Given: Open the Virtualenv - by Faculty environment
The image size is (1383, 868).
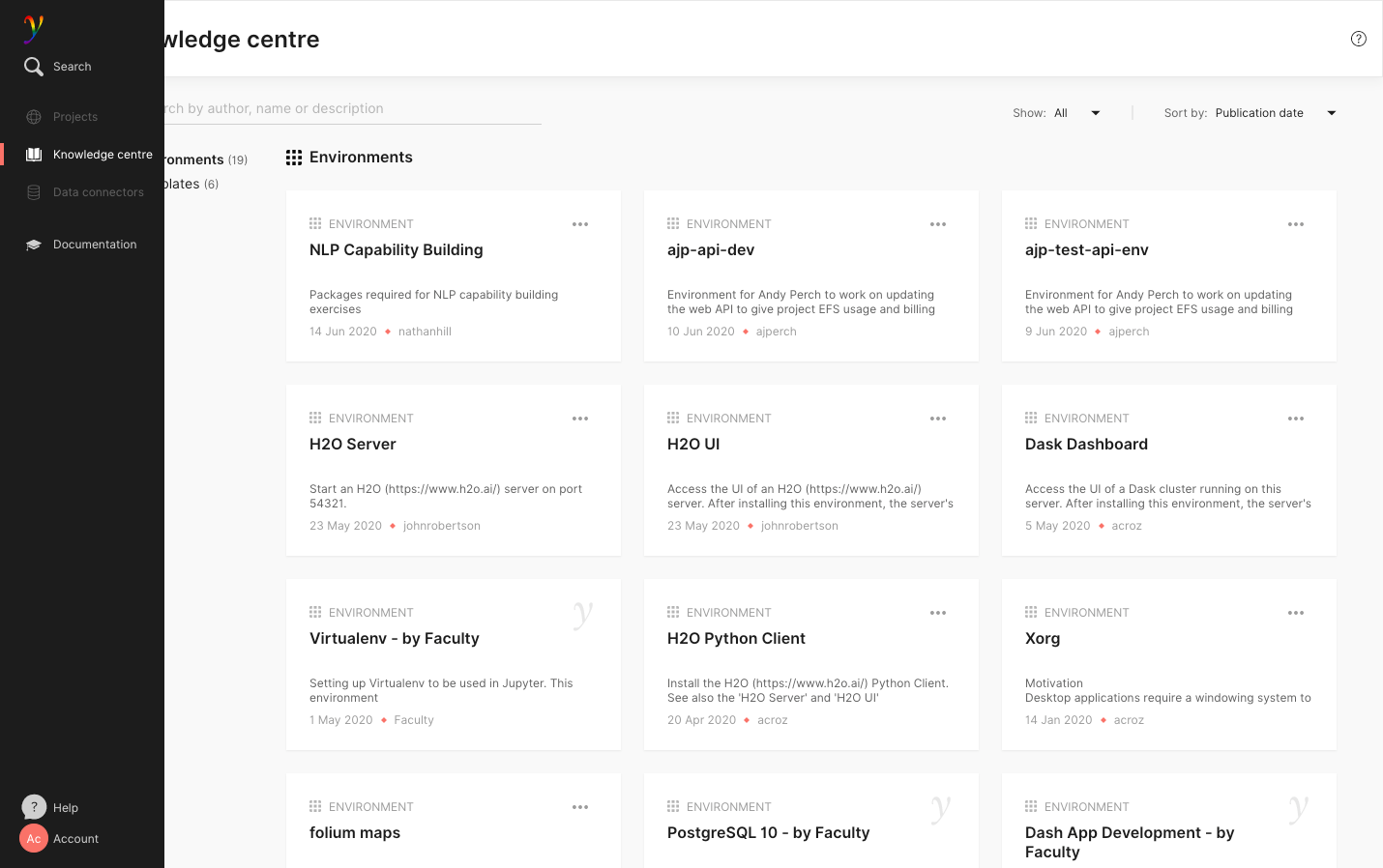Looking at the screenshot, I should pyautogui.click(x=395, y=639).
